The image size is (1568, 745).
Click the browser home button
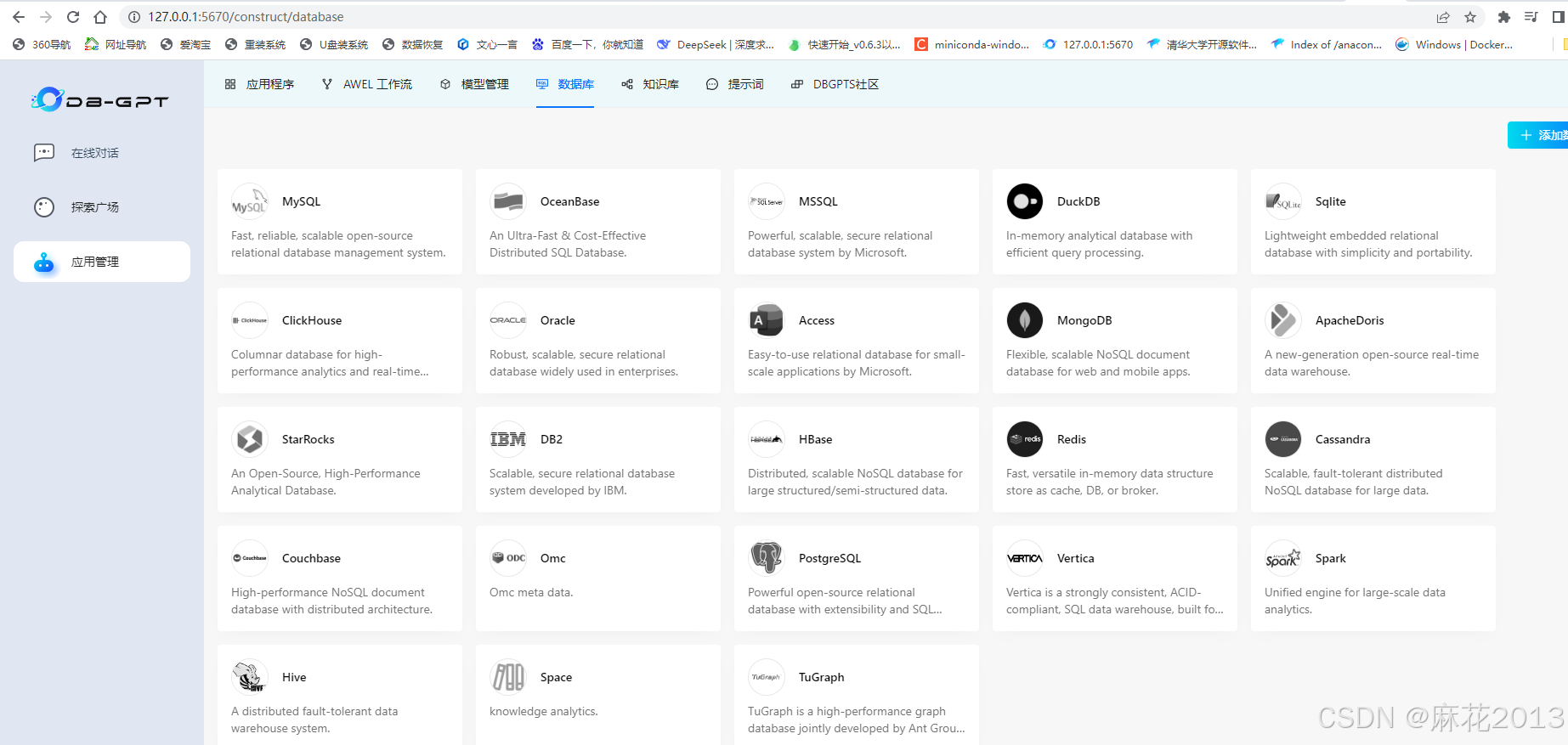click(x=100, y=17)
